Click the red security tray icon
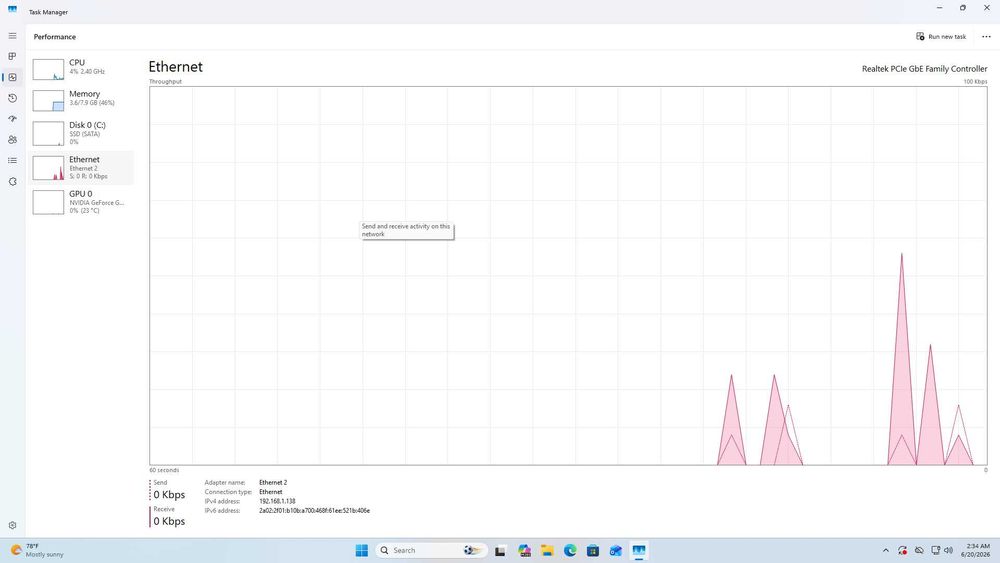 click(902, 550)
